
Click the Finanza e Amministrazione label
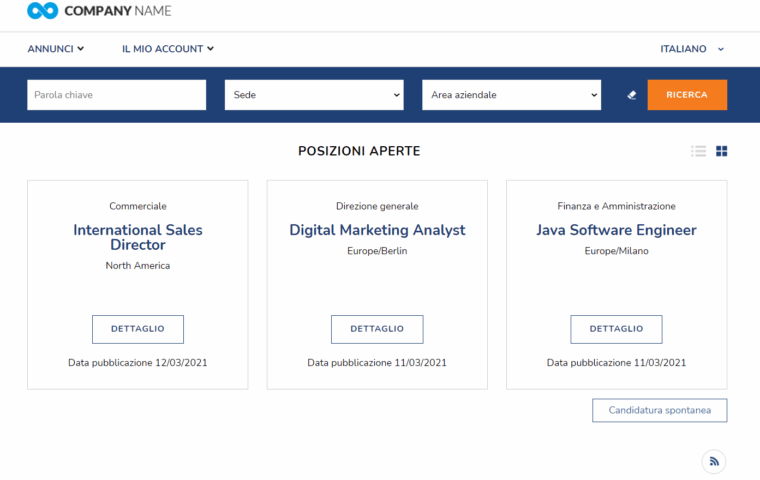tap(616, 206)
